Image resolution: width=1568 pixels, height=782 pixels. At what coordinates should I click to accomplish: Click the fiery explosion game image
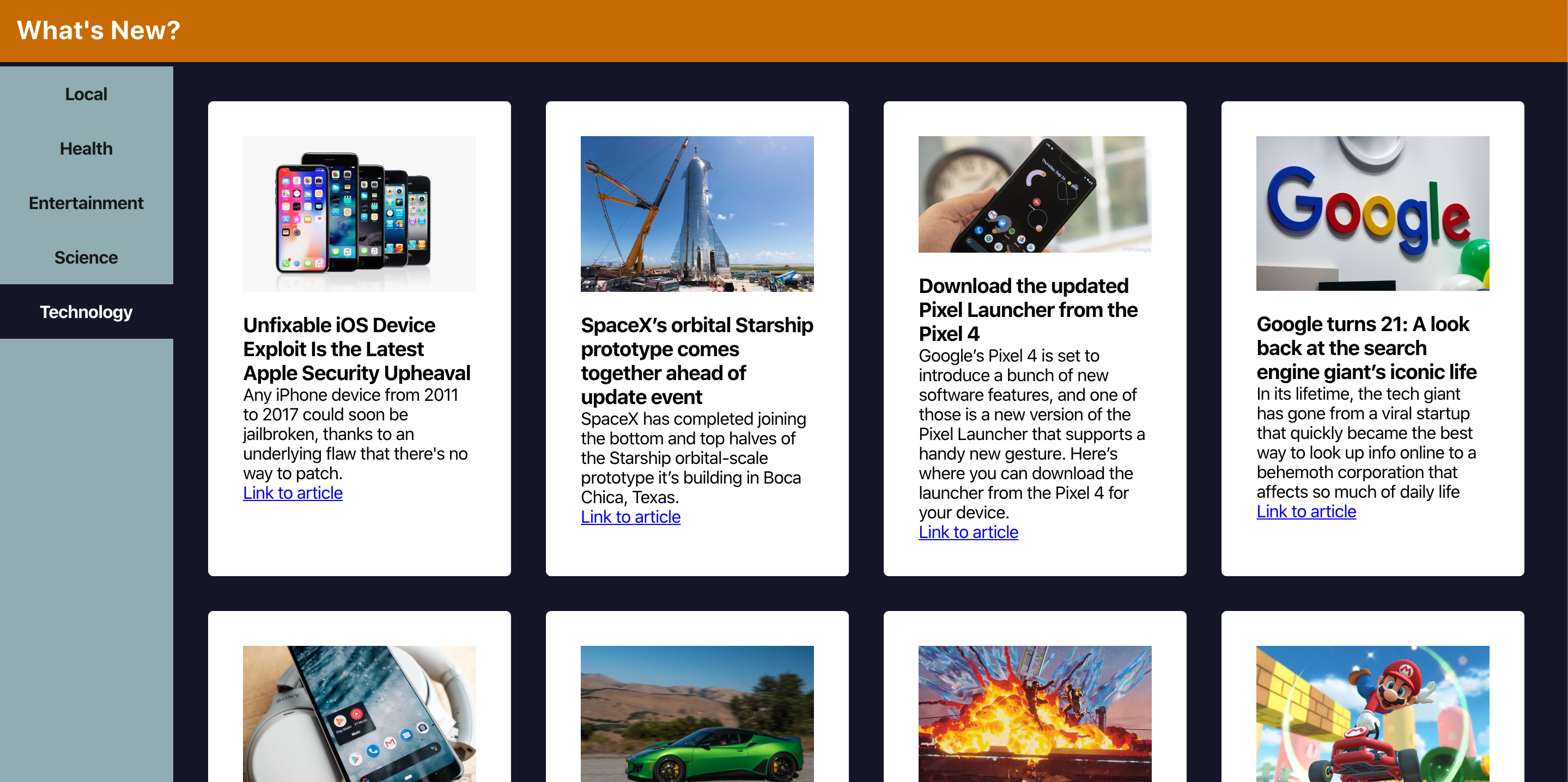point(1035,713)
